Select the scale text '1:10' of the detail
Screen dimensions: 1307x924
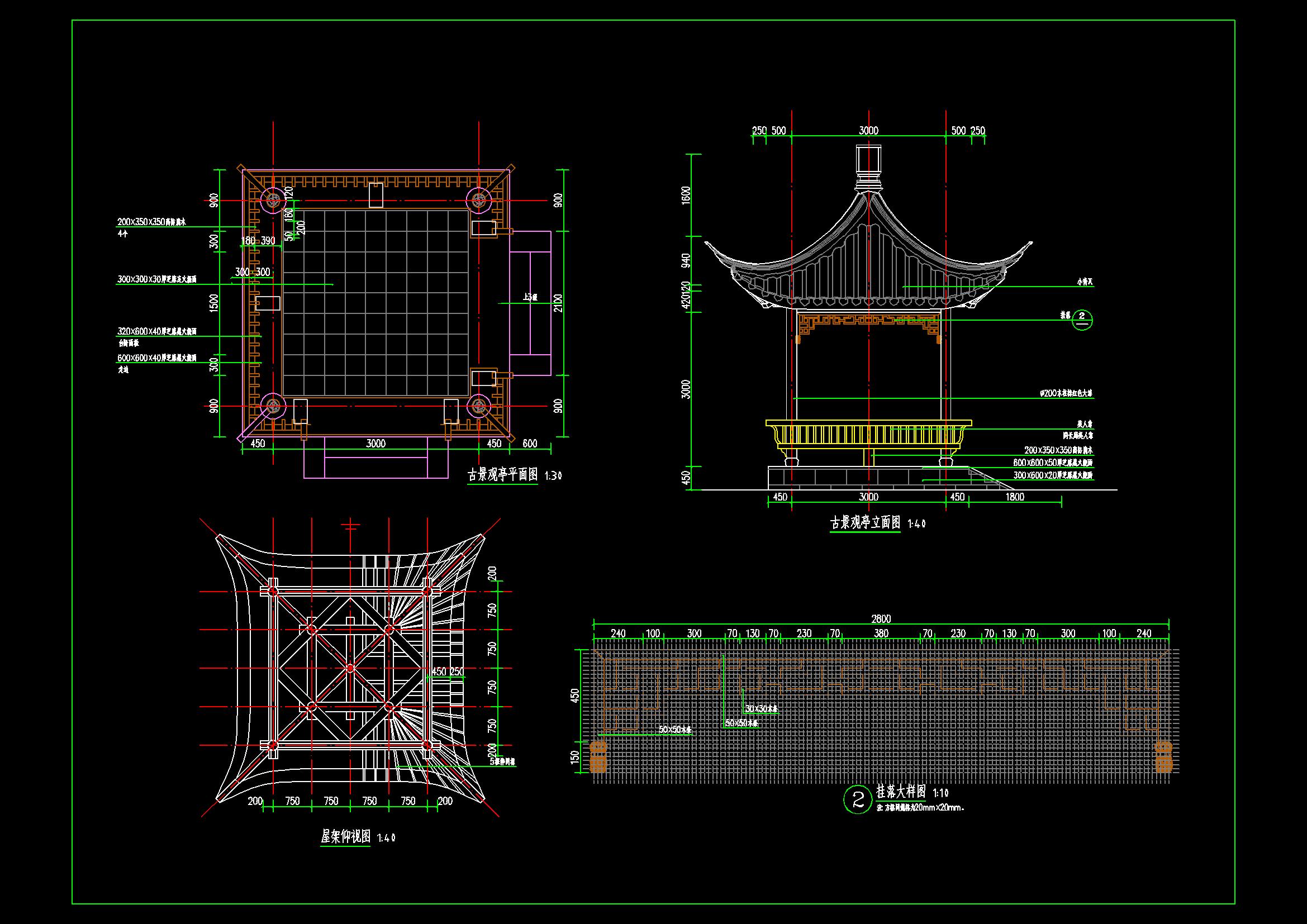click(x=940, y=793)
